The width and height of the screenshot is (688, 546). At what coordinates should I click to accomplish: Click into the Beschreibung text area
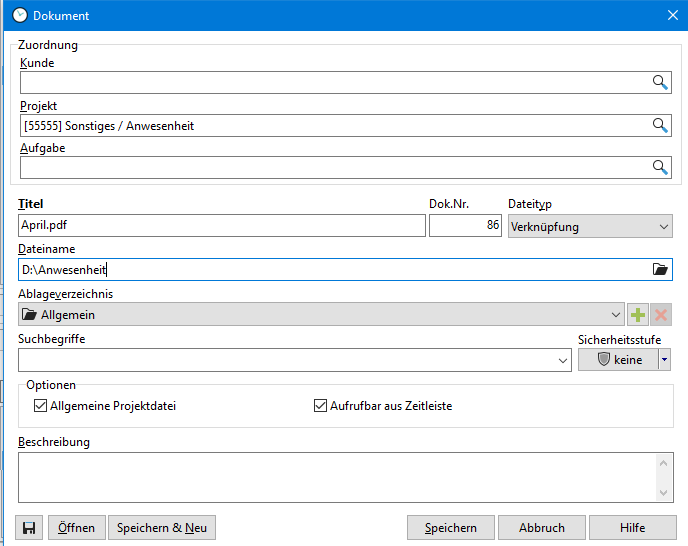click(x=335, y=477)
